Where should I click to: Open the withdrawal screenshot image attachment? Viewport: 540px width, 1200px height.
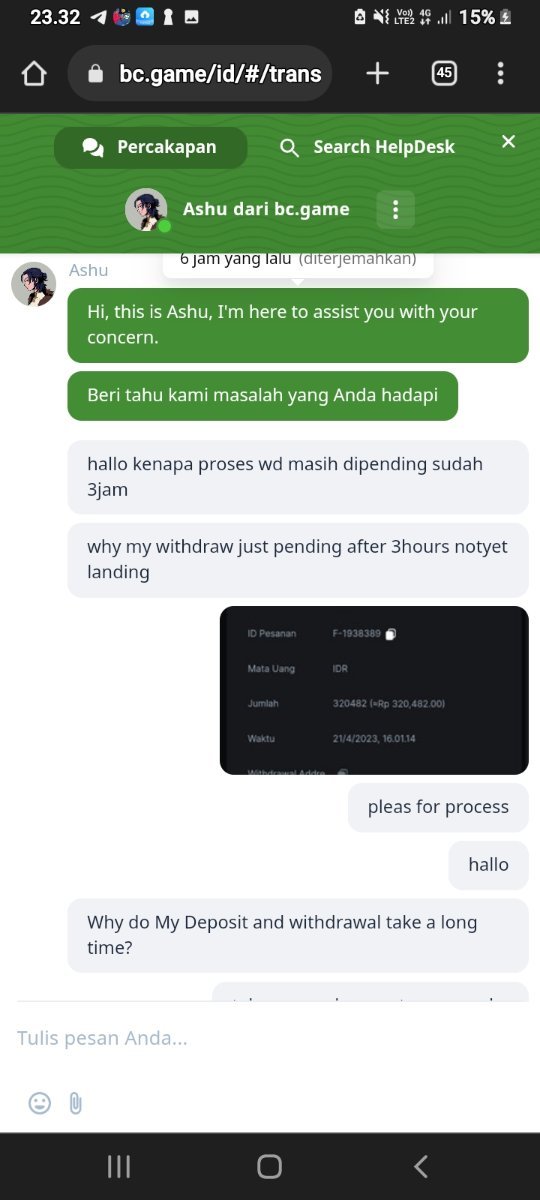[x=374, y=690]
